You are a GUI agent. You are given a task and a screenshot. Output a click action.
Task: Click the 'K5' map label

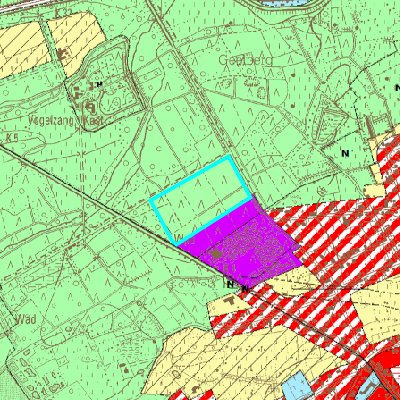point(13,138)
